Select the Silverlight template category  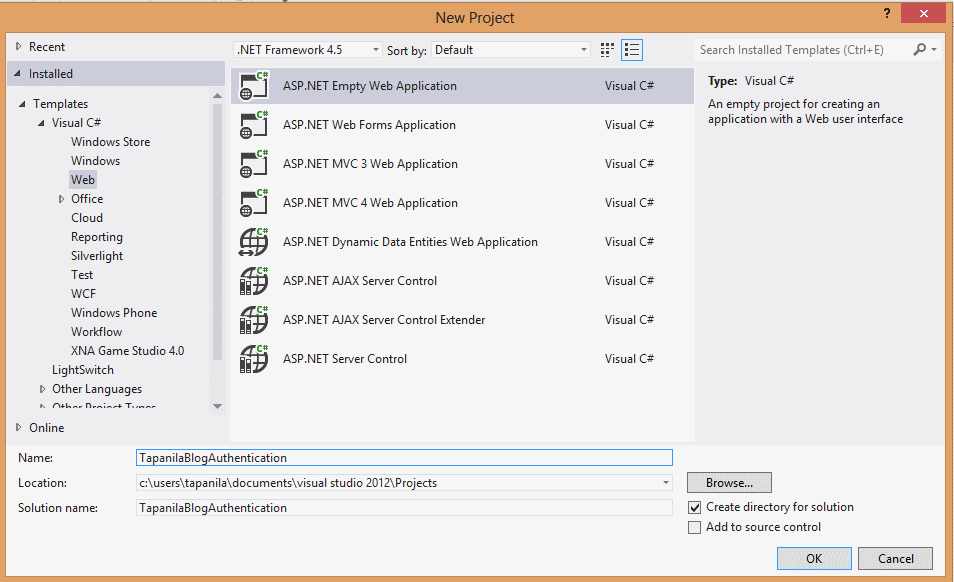pos(97,255)
